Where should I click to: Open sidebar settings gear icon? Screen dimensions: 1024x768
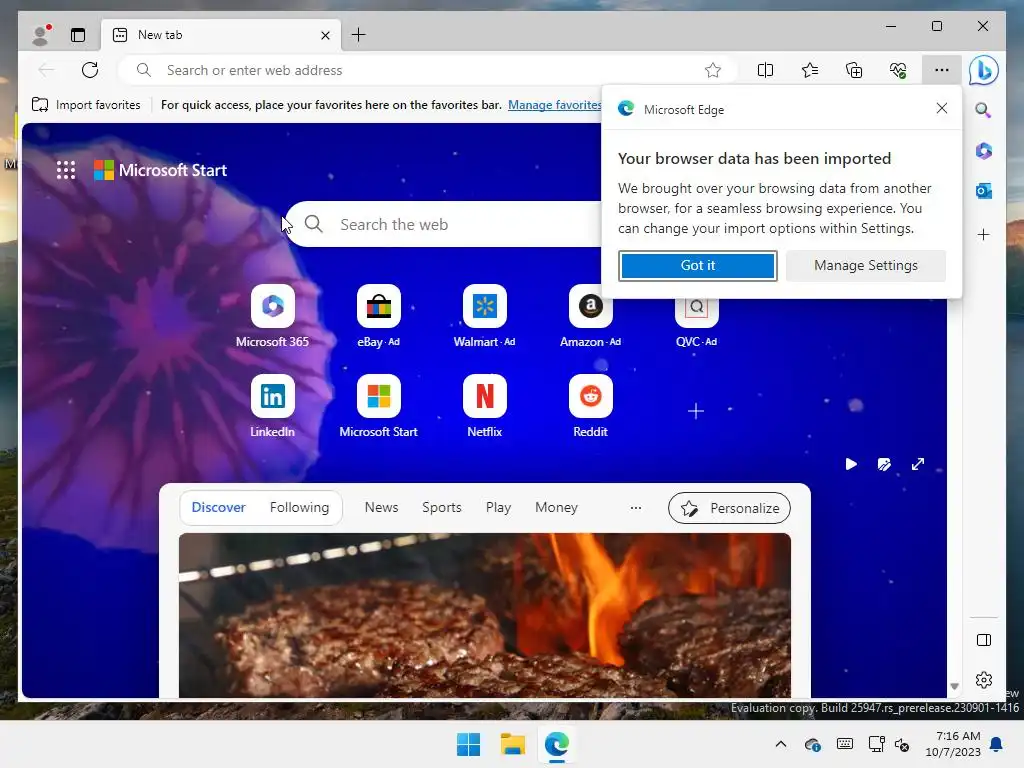click(x=984, y=680)
